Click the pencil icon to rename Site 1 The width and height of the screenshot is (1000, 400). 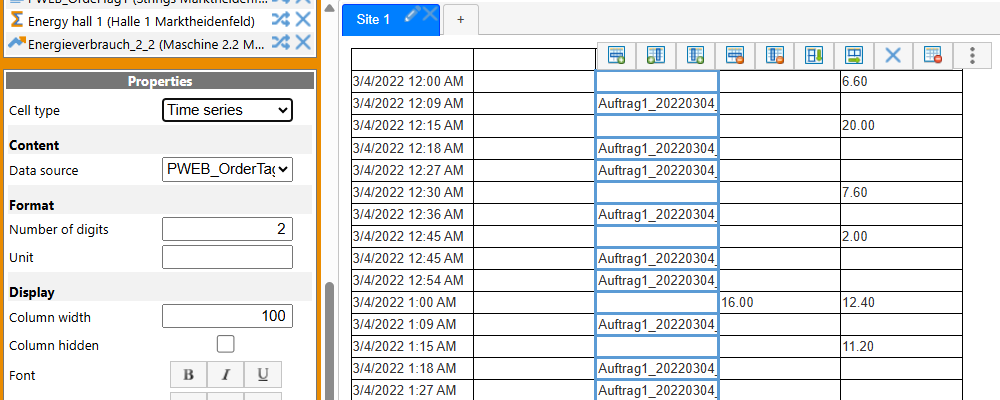pyautogui.click(x=410, y=14)
